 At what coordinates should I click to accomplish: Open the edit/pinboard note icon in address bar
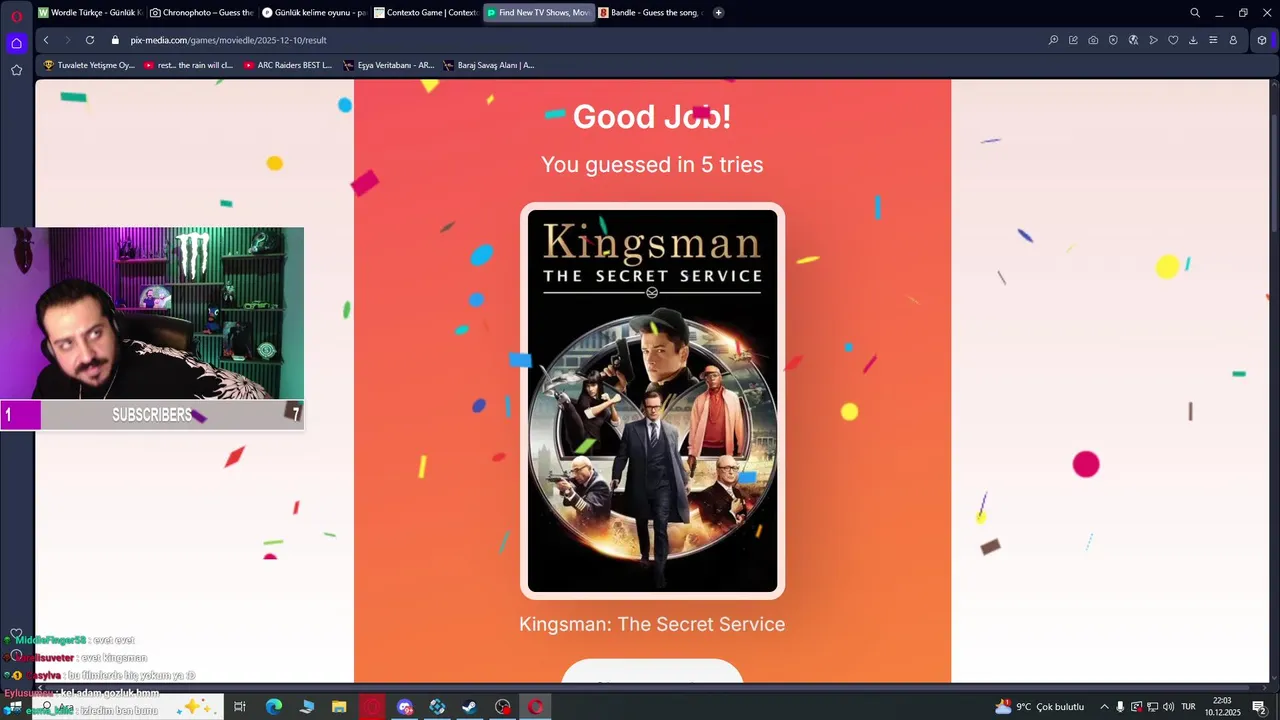pyautogui.click(x=1073, y=40)
